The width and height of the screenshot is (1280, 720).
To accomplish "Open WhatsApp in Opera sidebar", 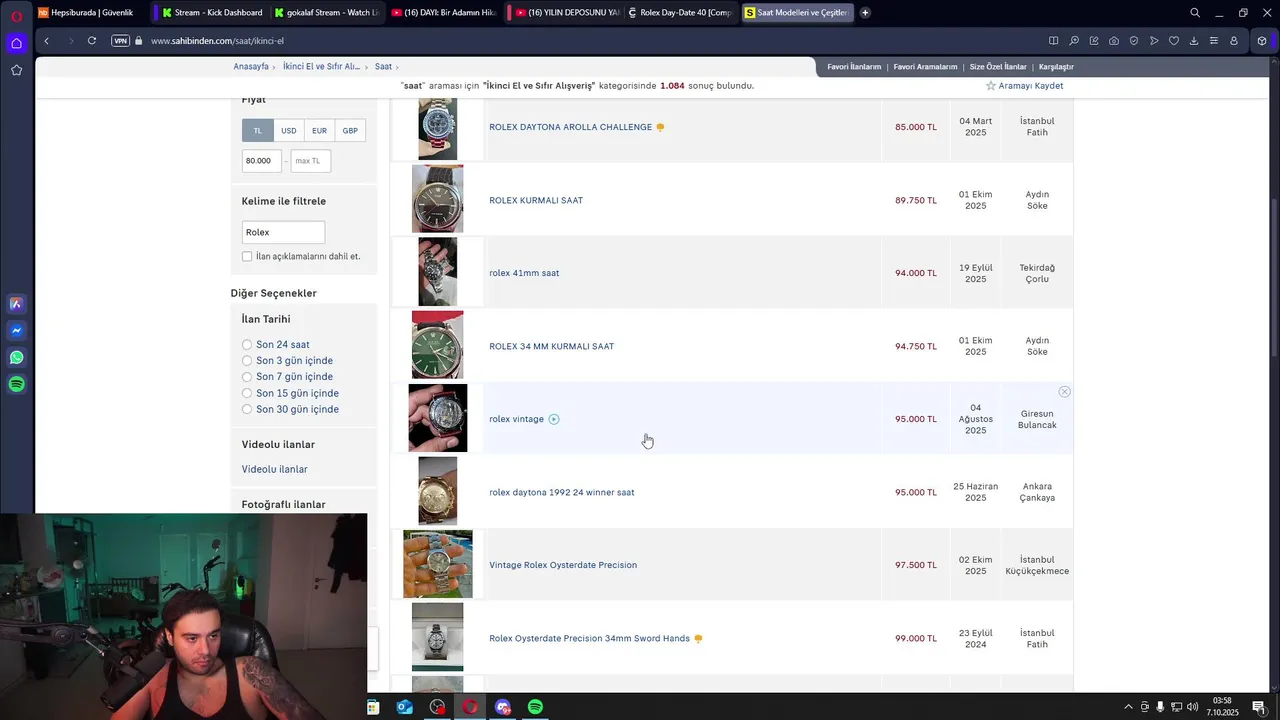I will [16, 357].
